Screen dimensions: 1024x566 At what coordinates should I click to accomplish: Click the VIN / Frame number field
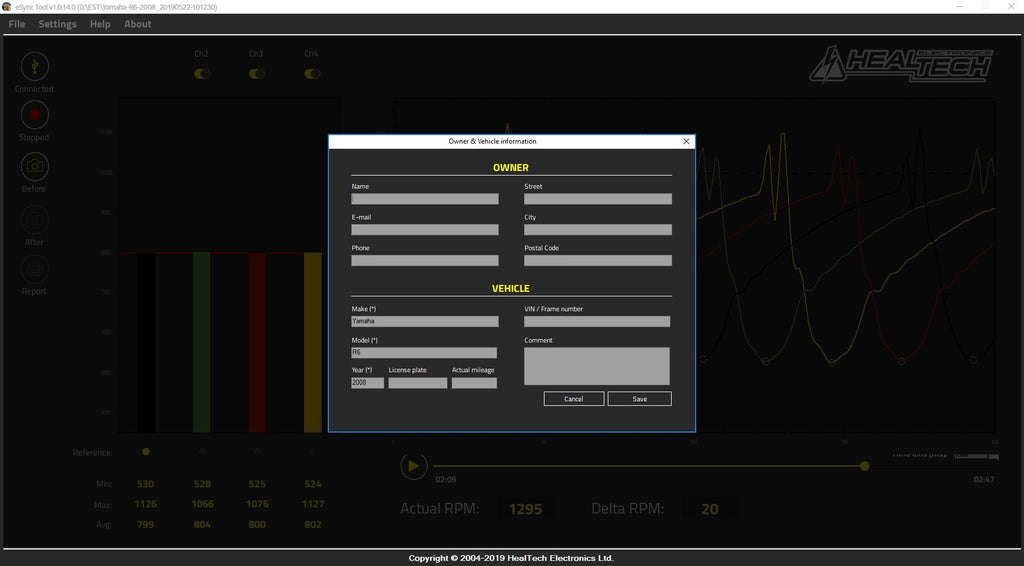(597, 322)
